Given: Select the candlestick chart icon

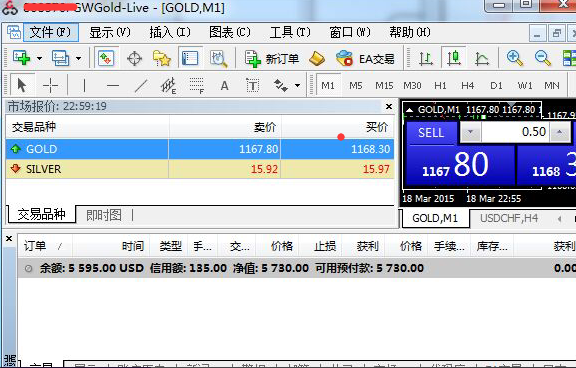Looking at the screenshot, I should point(454,58).
